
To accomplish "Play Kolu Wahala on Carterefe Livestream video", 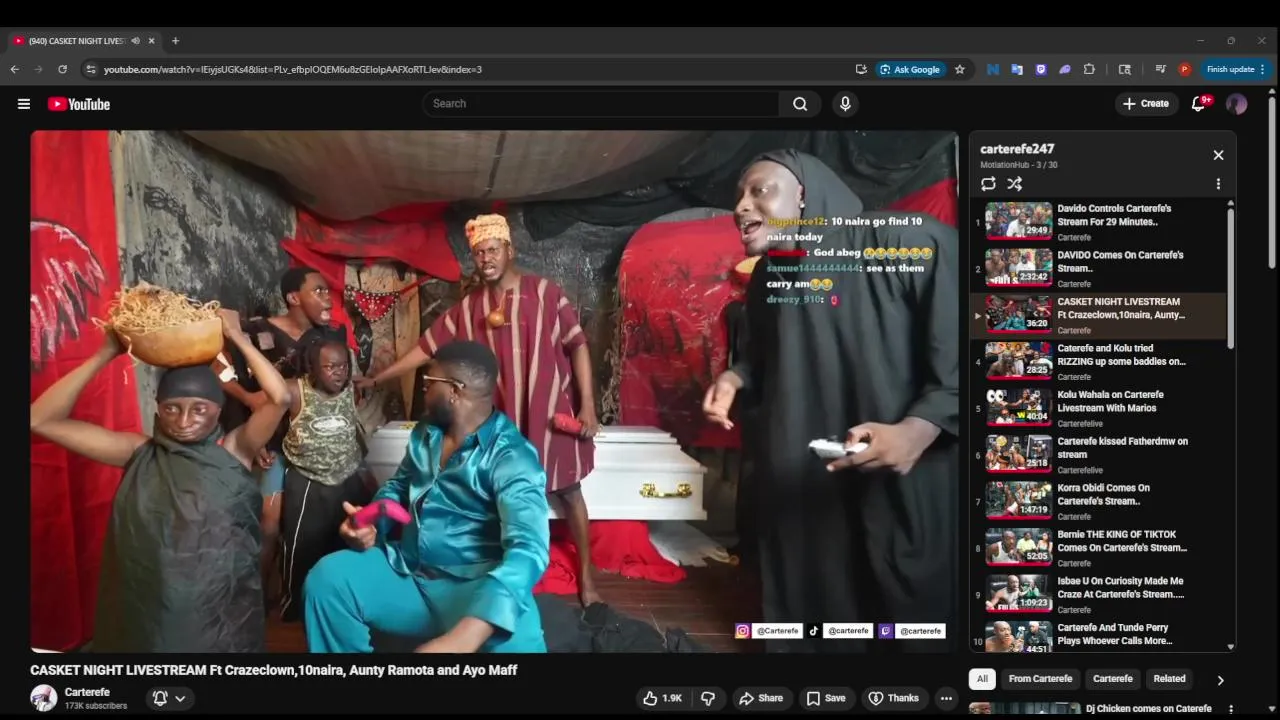I will coord(1097,408).
